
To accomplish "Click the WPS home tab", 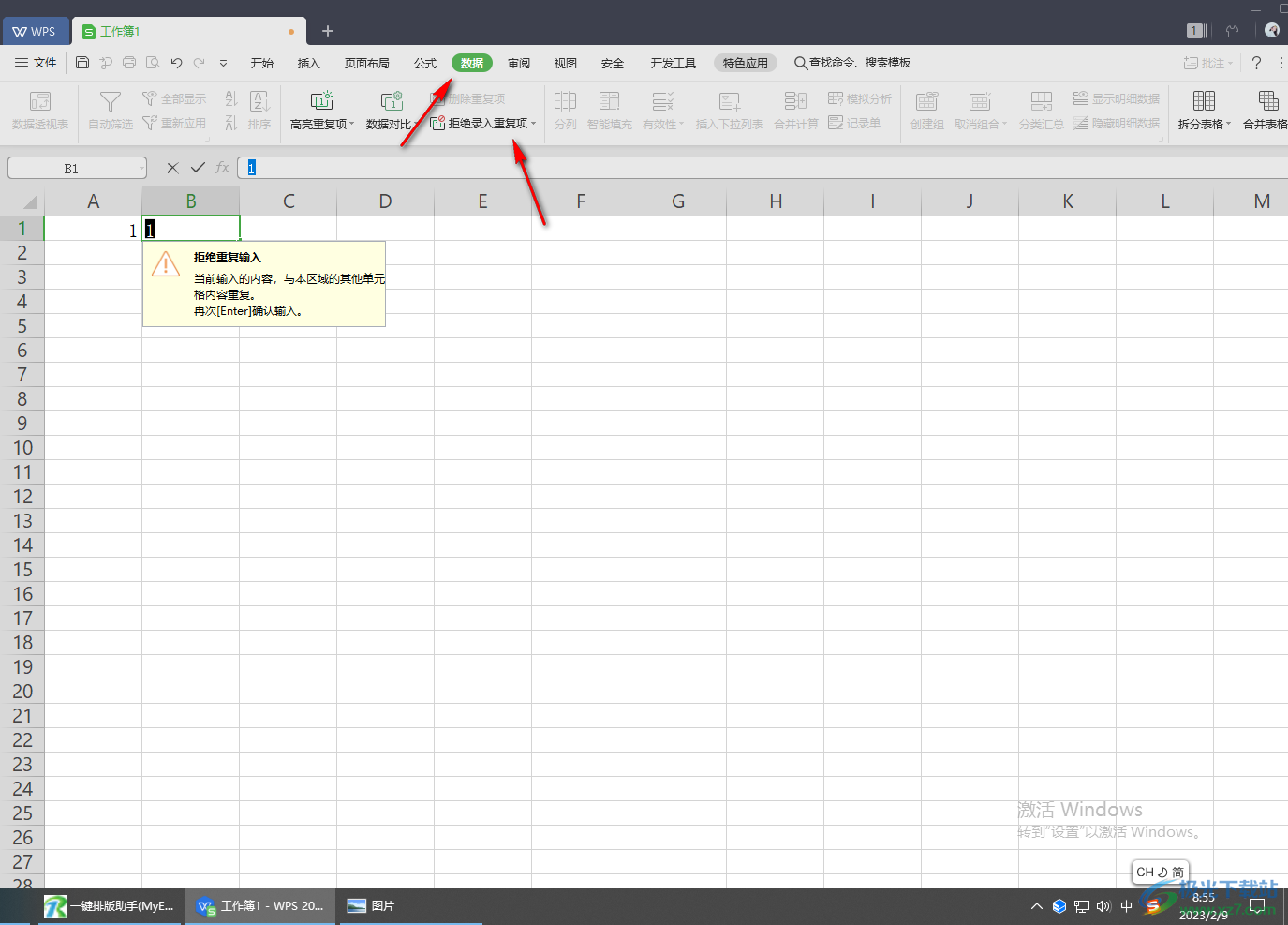I will 35,31.
